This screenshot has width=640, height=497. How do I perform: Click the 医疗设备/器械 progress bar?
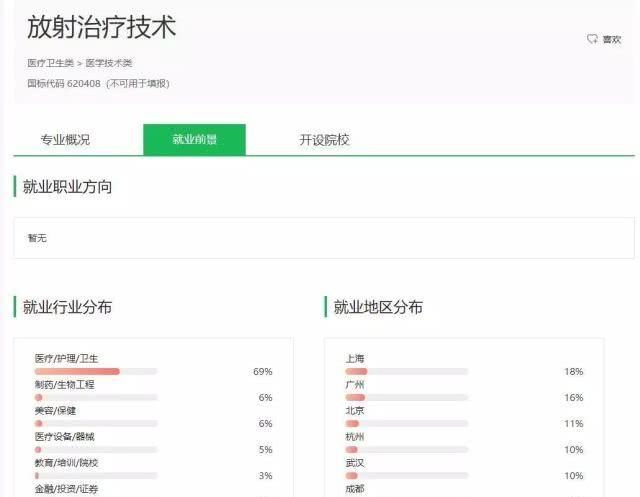[96, 450]
